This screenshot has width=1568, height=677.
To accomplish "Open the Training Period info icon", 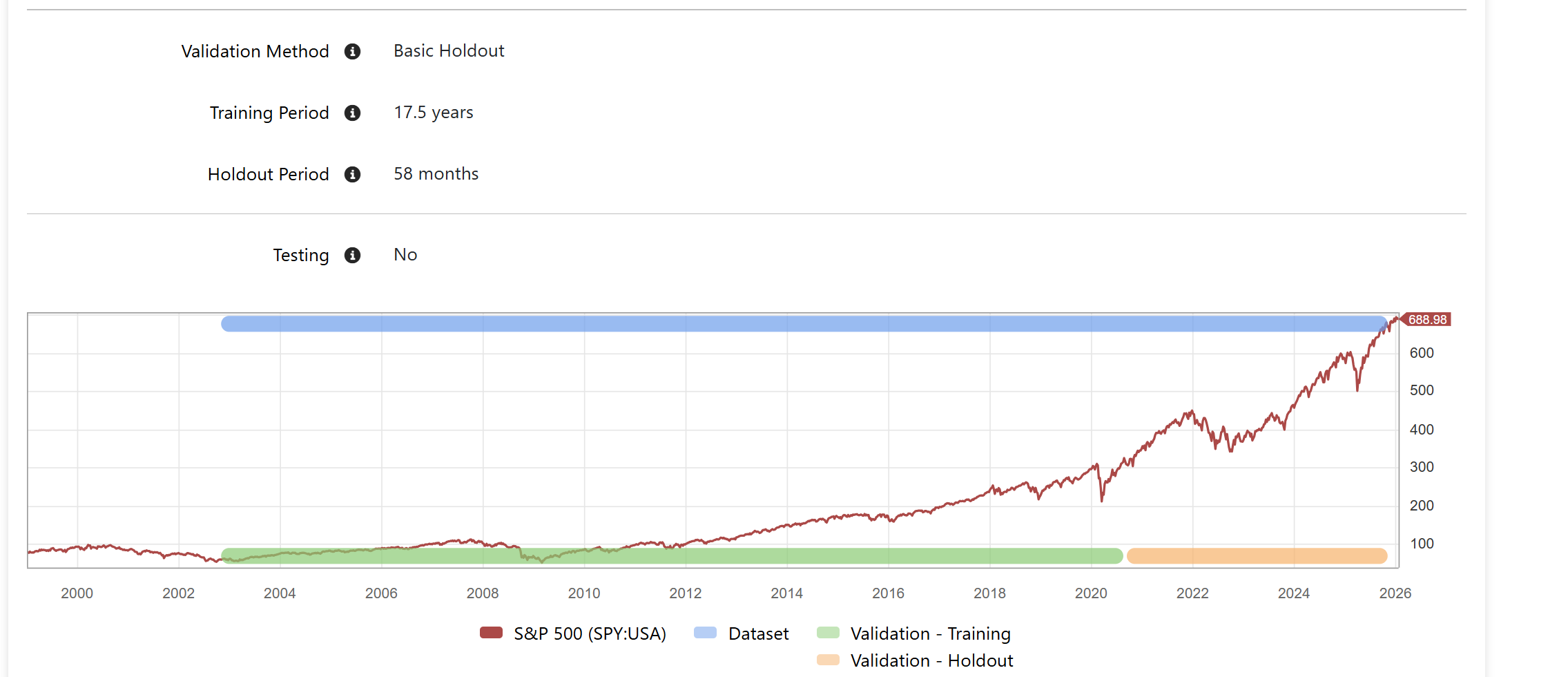I will click(x=352, y=113).
